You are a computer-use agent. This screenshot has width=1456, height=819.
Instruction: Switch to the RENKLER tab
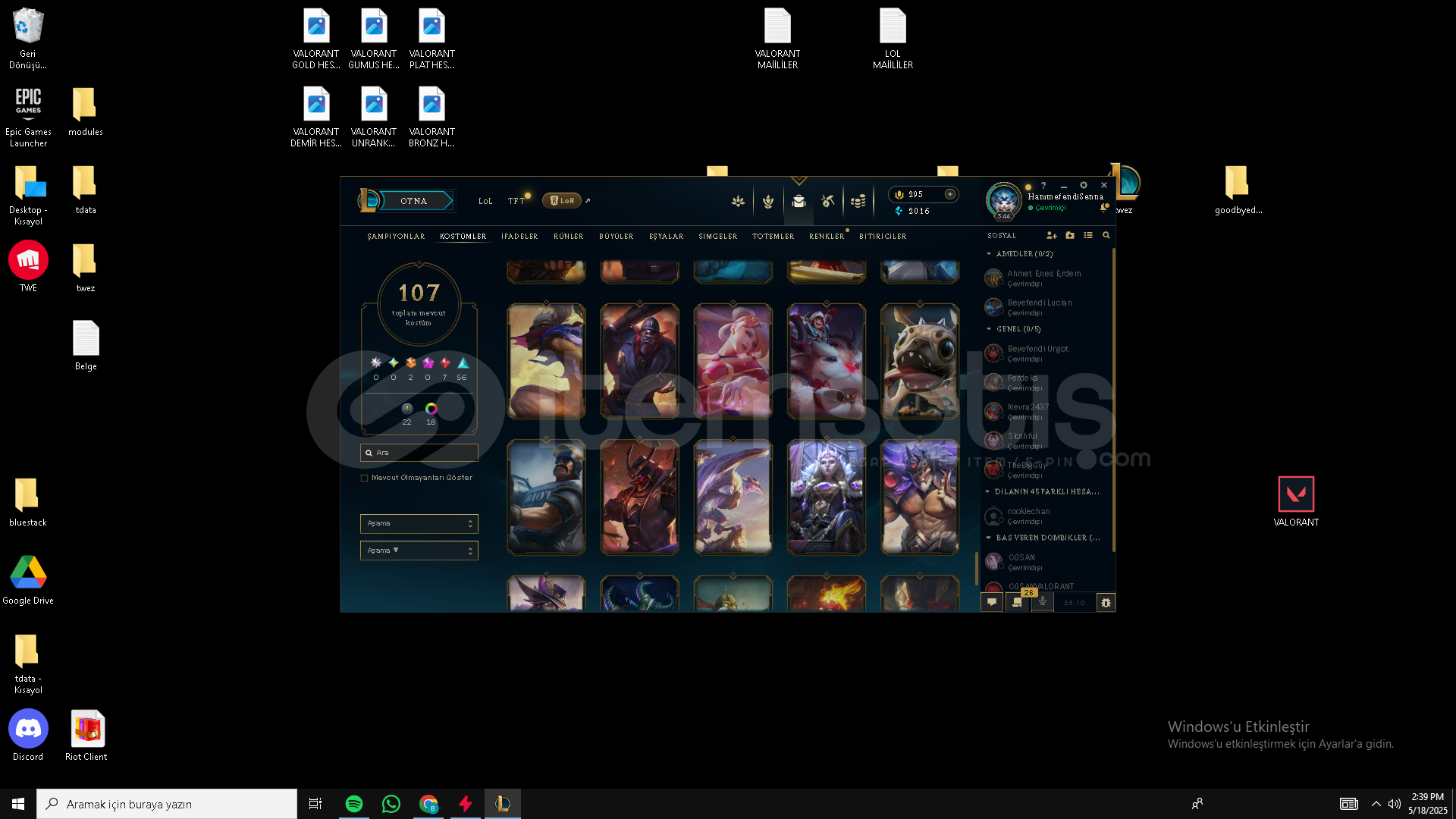coord(827,237)
